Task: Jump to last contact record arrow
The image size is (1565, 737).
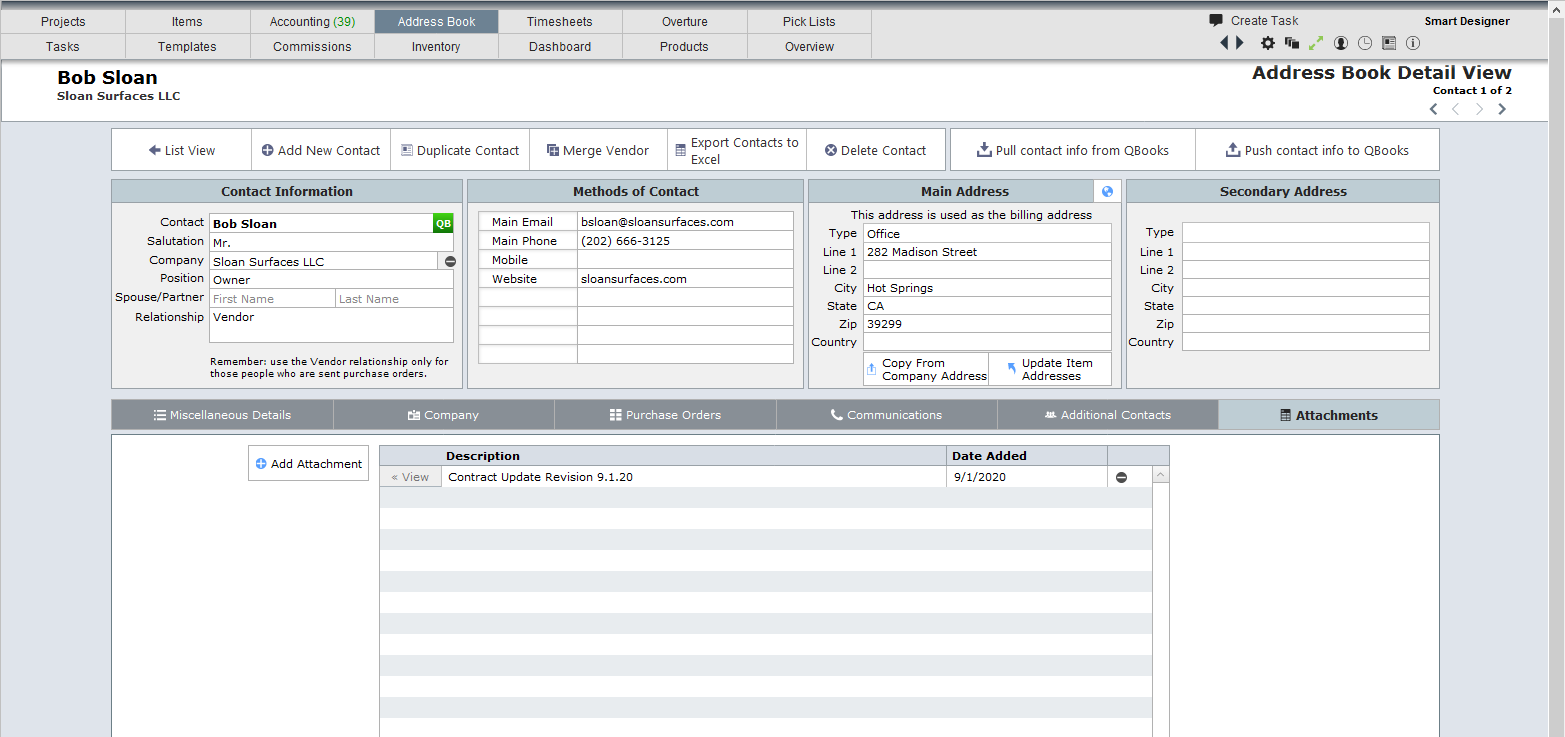Action: (1502, 109)
